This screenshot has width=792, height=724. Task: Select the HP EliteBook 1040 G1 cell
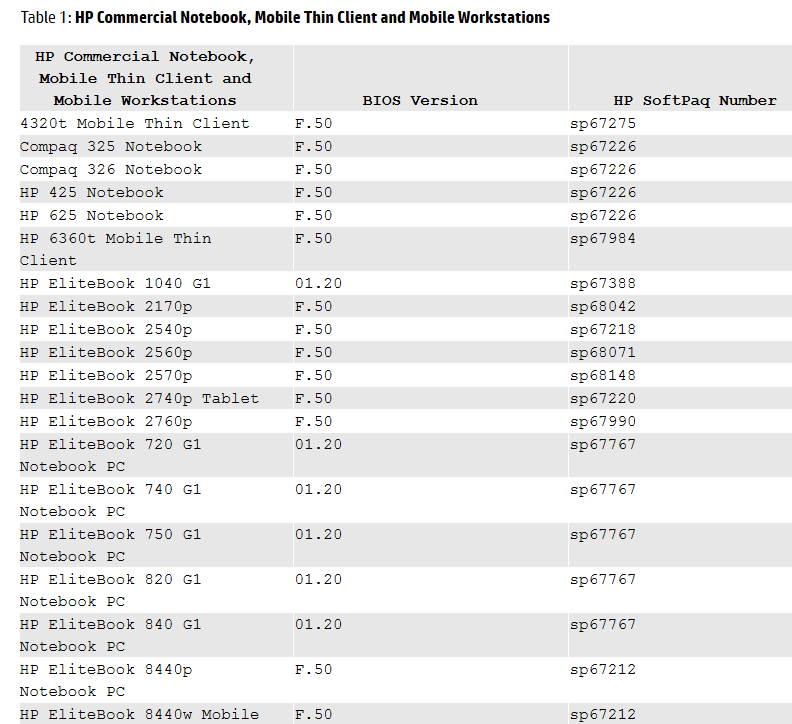coord(115,283)
